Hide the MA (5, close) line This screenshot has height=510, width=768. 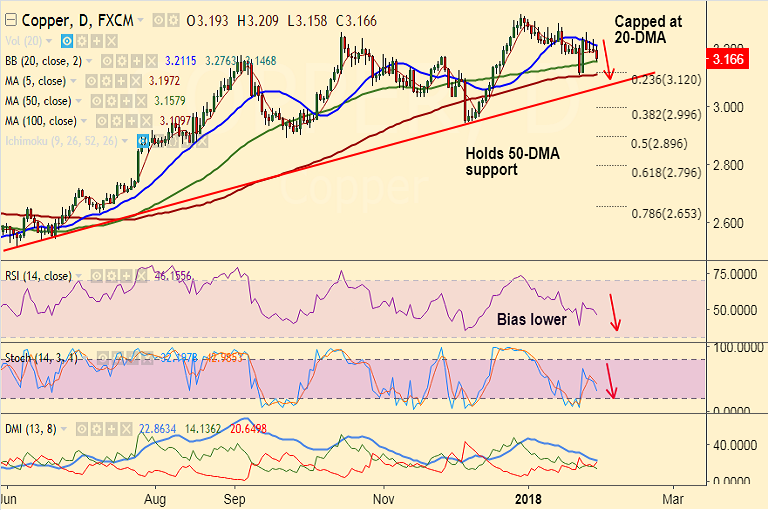(x=91, y=81)
